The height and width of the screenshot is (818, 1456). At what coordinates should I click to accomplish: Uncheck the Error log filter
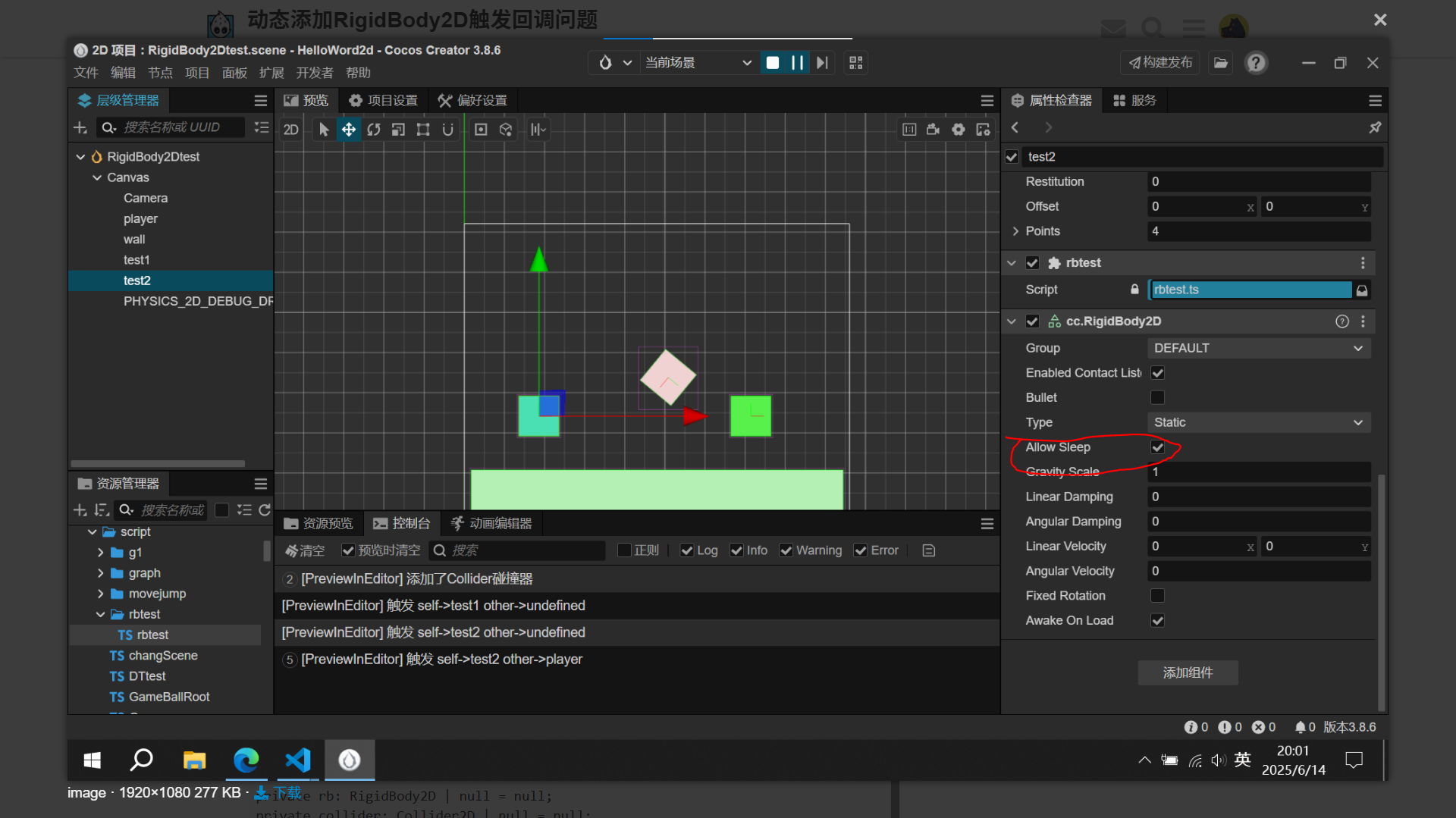click(x=861, y=550)
